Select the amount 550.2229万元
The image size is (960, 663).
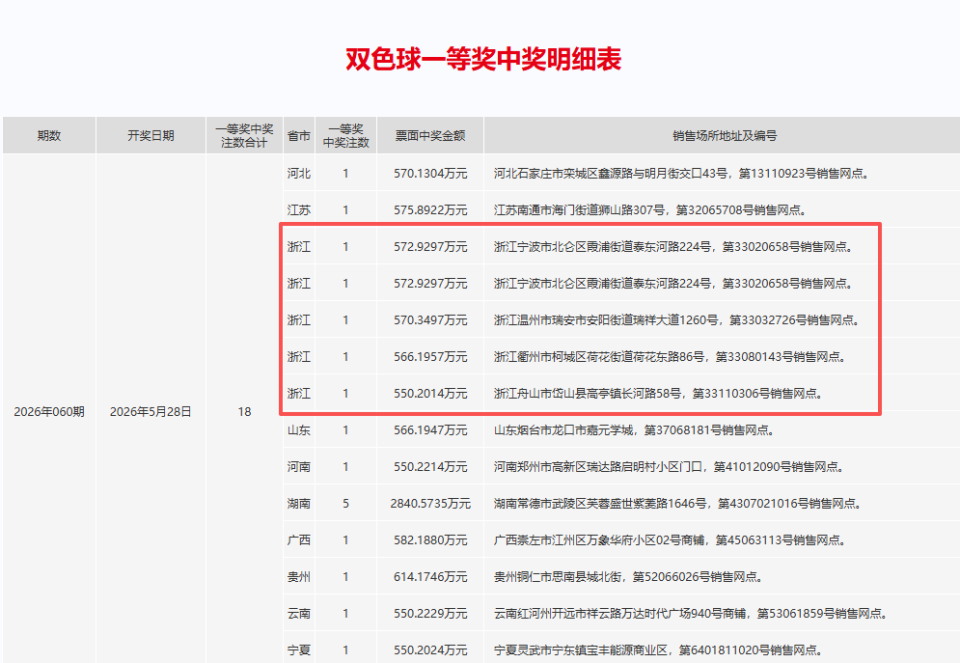click(430, 613)
